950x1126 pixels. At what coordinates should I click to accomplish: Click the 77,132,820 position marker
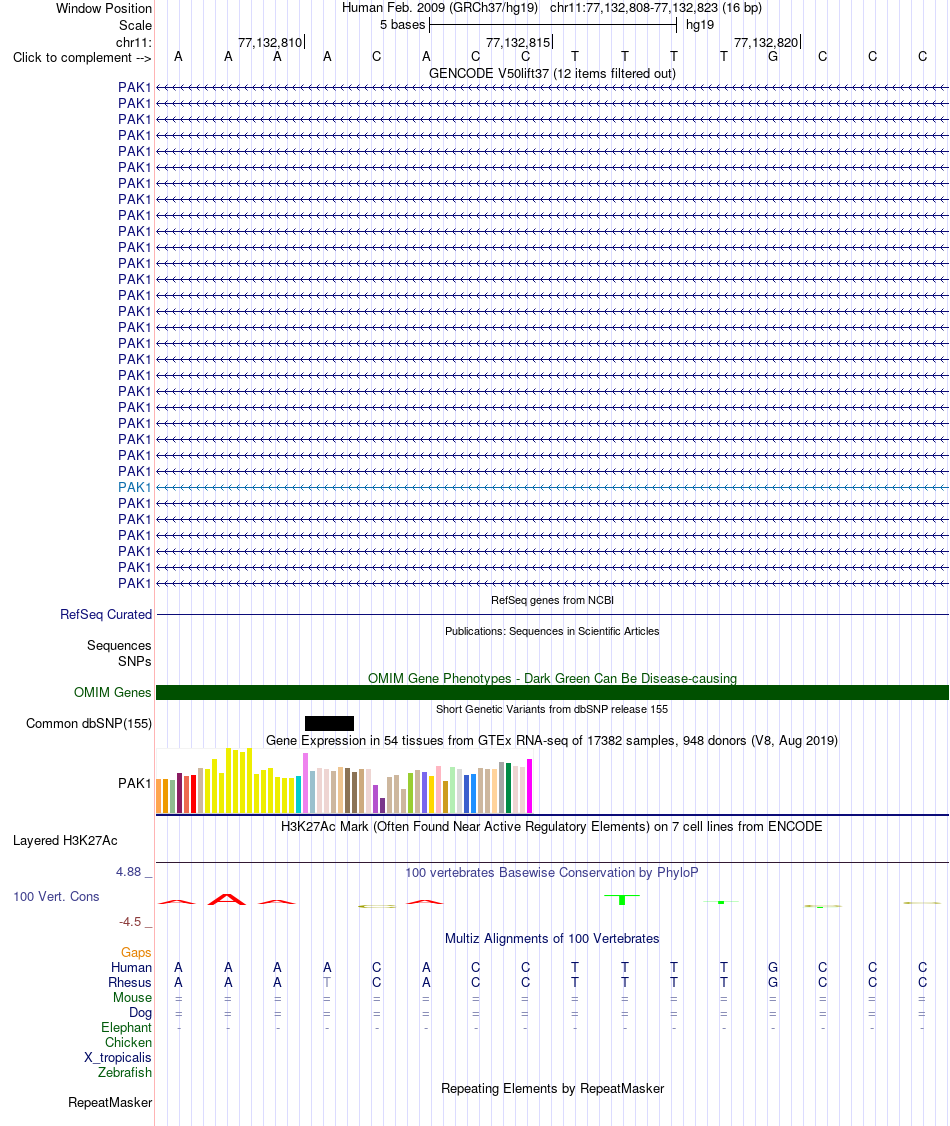(x=766, y=42)
